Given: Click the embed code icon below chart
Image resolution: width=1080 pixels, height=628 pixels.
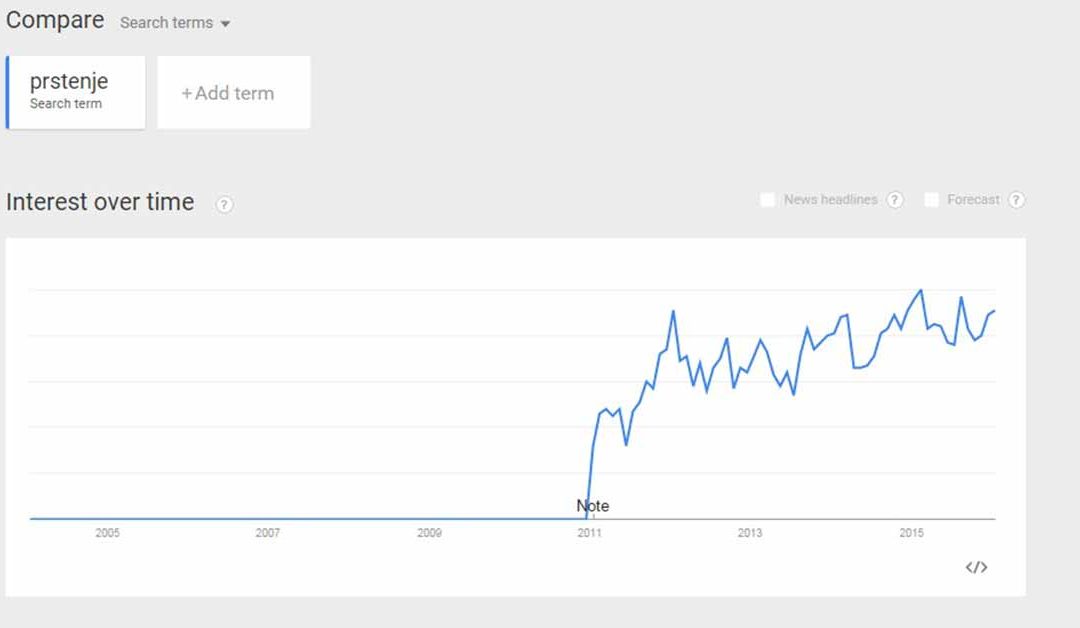Looking at the screenshot, I should (976, 567).
